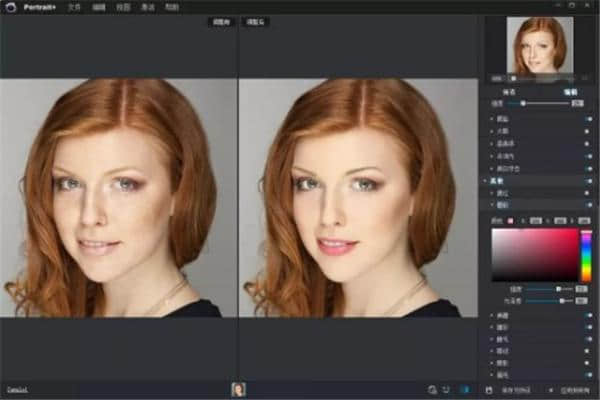The width and height of the screenshot is (600, 400).
Task: Collapse the lip color section above color picker
Action: pyautogui.click(x=490, y=203)
